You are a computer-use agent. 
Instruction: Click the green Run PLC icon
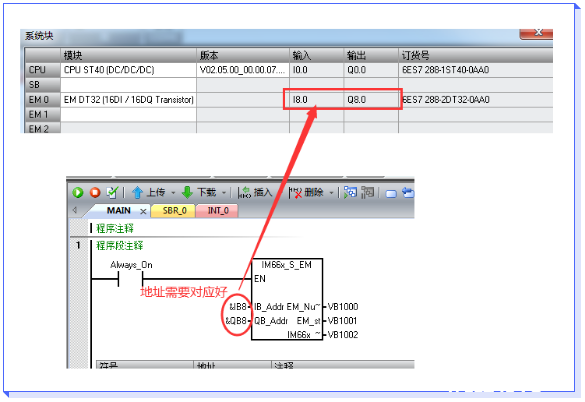[x=78, y=193]
